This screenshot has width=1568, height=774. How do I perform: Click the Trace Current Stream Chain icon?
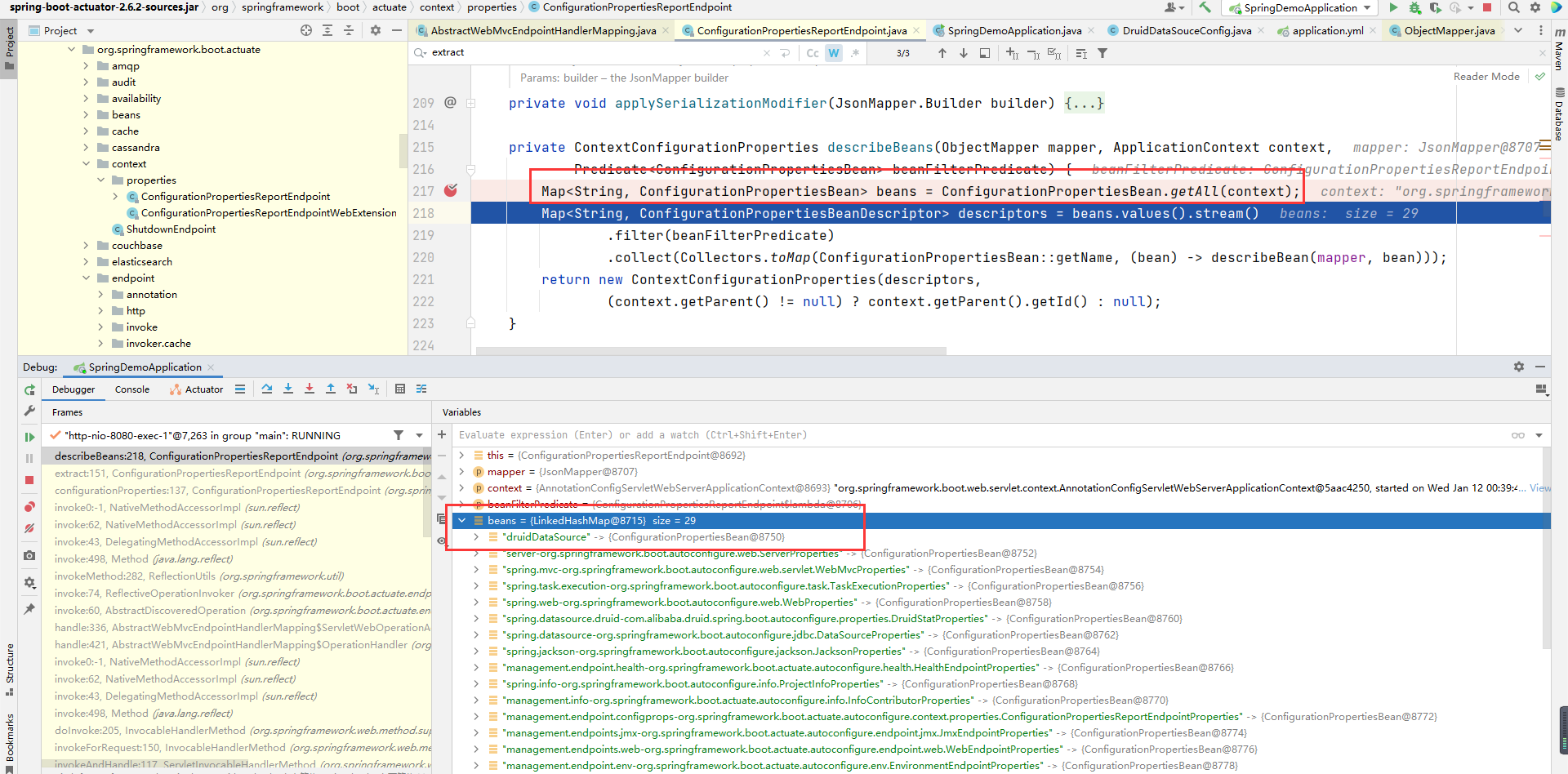click(x=421, y=389)
